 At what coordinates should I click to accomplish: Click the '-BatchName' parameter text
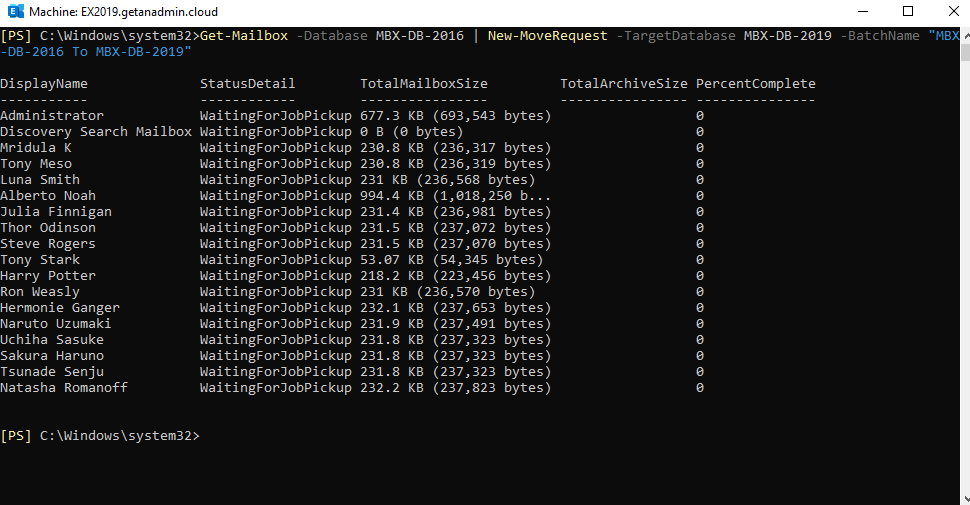[879, 36]
